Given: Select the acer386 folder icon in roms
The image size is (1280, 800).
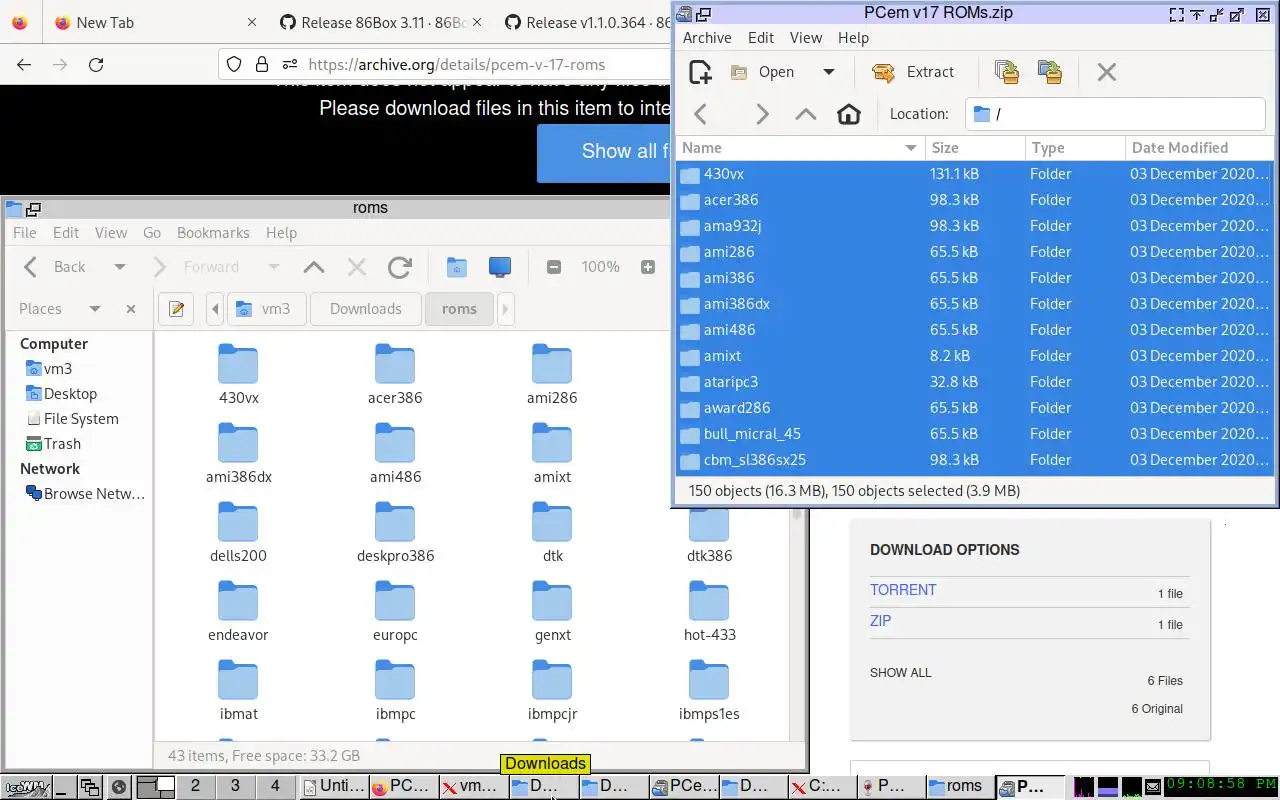Looking at the screenshot, I should point(395,364).
